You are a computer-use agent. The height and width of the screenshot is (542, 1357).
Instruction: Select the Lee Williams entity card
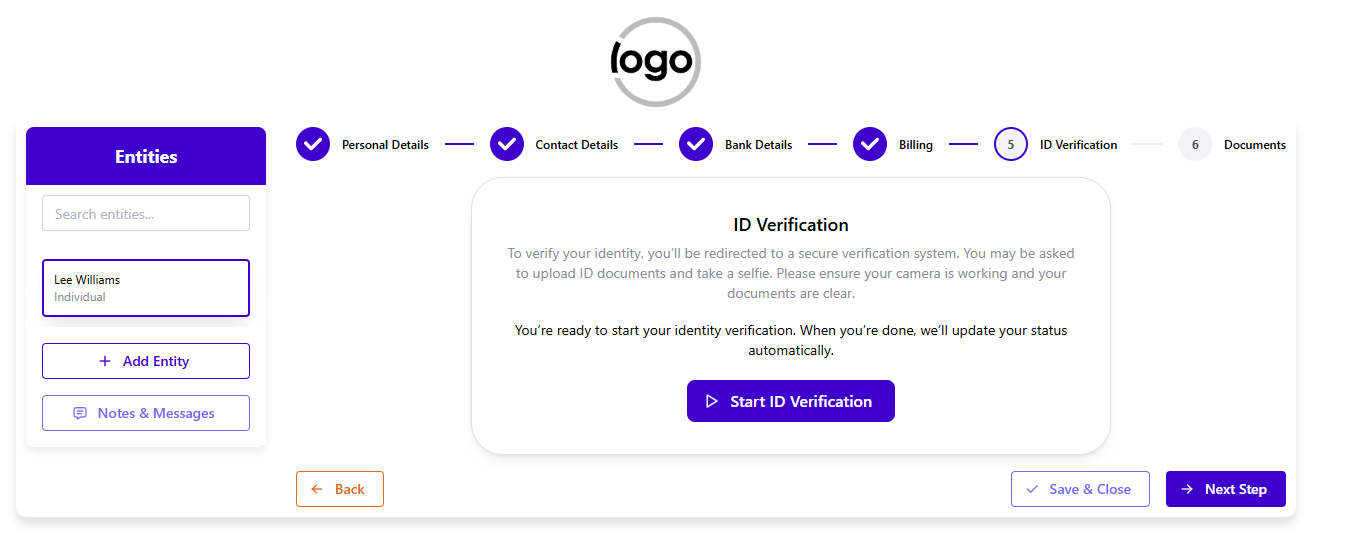[146, 288]
